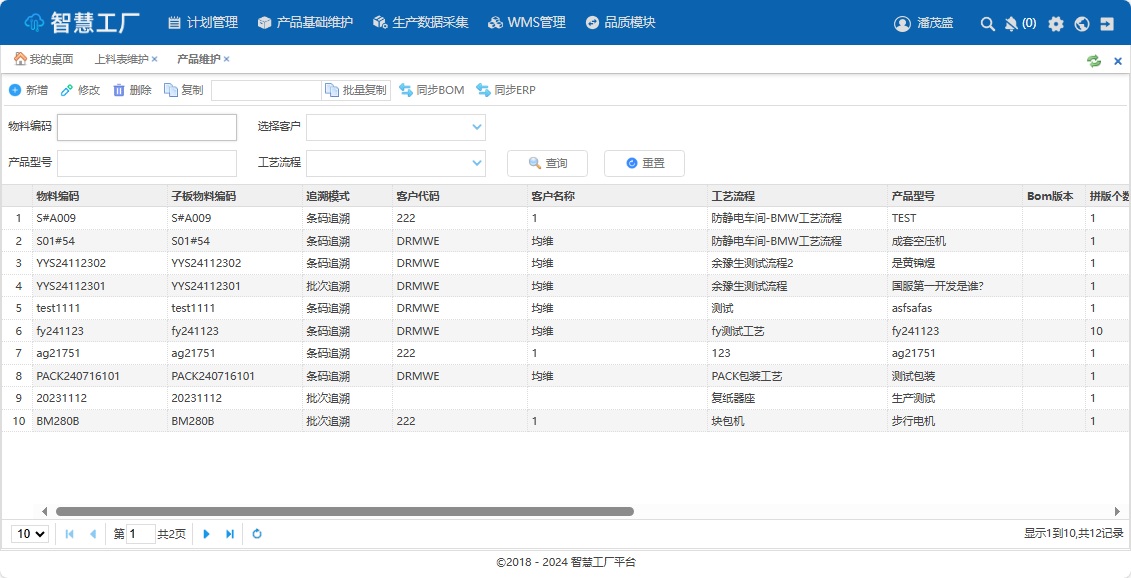Click the green refresh tab icon
This screenshot has width=1131, height=578.
(x=1094, y=61)
